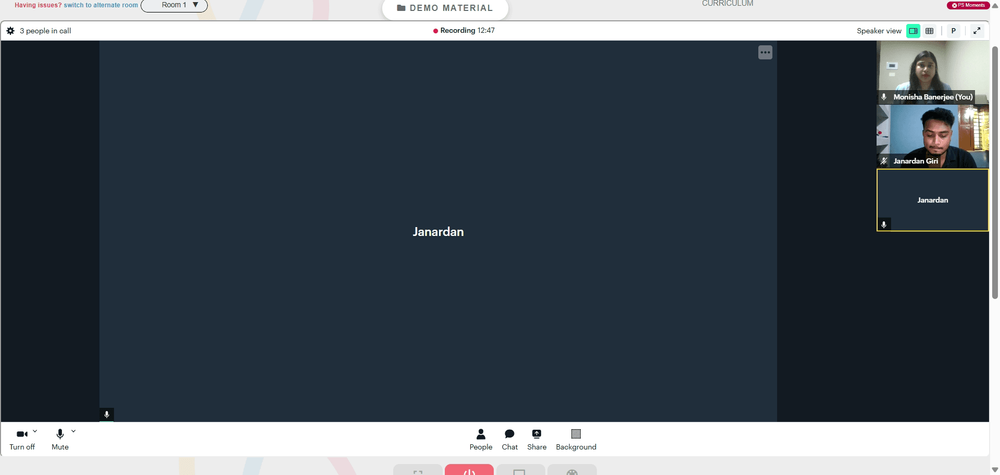1000x475 pixels.
Task: Mute the microphone
Action: tap(60, 439)
